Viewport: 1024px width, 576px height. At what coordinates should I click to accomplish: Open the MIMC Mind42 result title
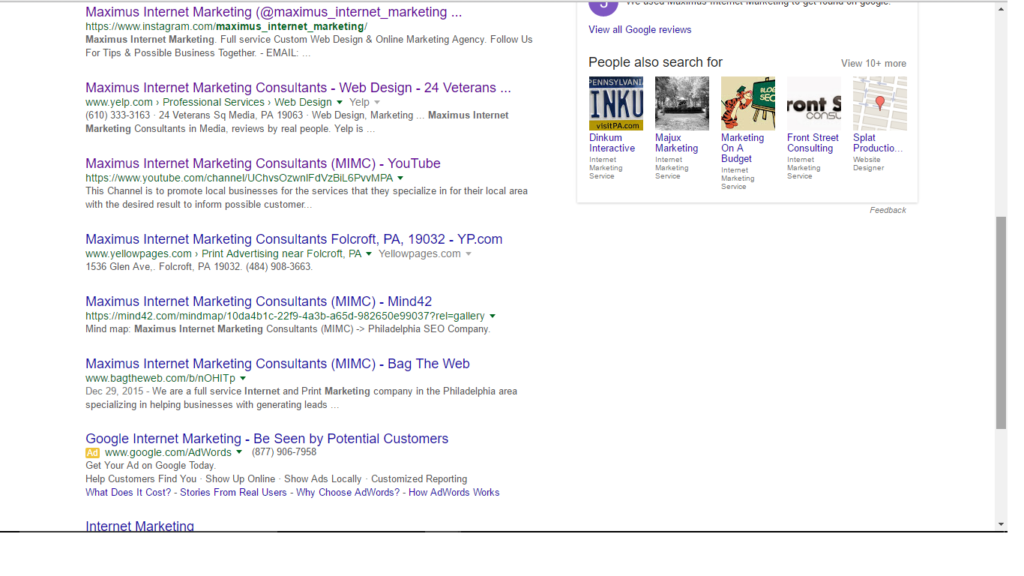coord(259,301)
